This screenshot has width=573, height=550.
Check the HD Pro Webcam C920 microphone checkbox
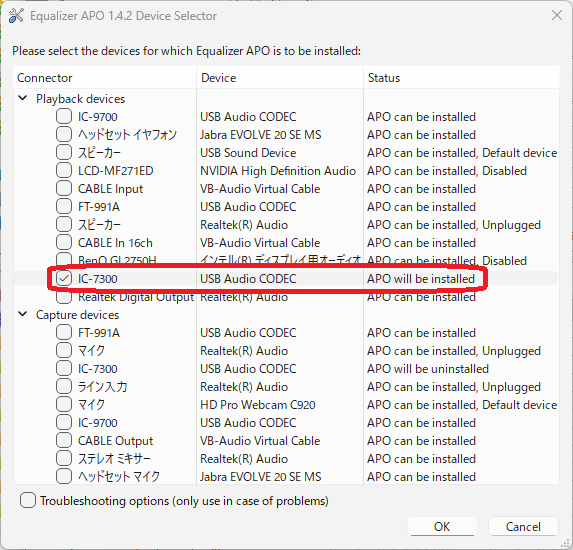click(64, 405)
